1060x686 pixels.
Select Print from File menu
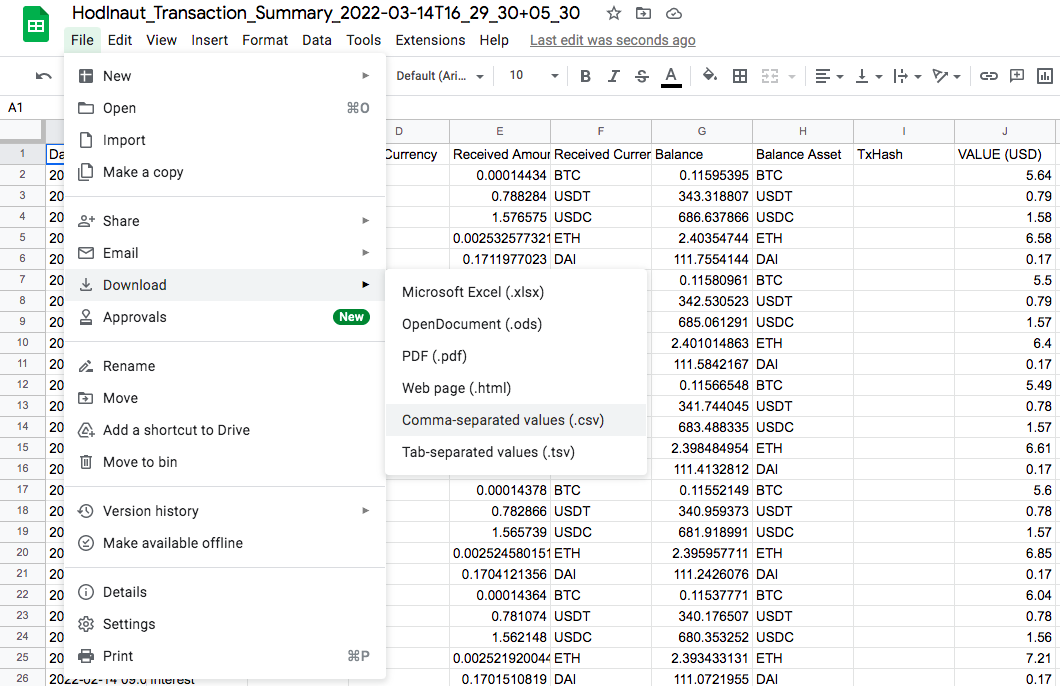coord(225,656)
